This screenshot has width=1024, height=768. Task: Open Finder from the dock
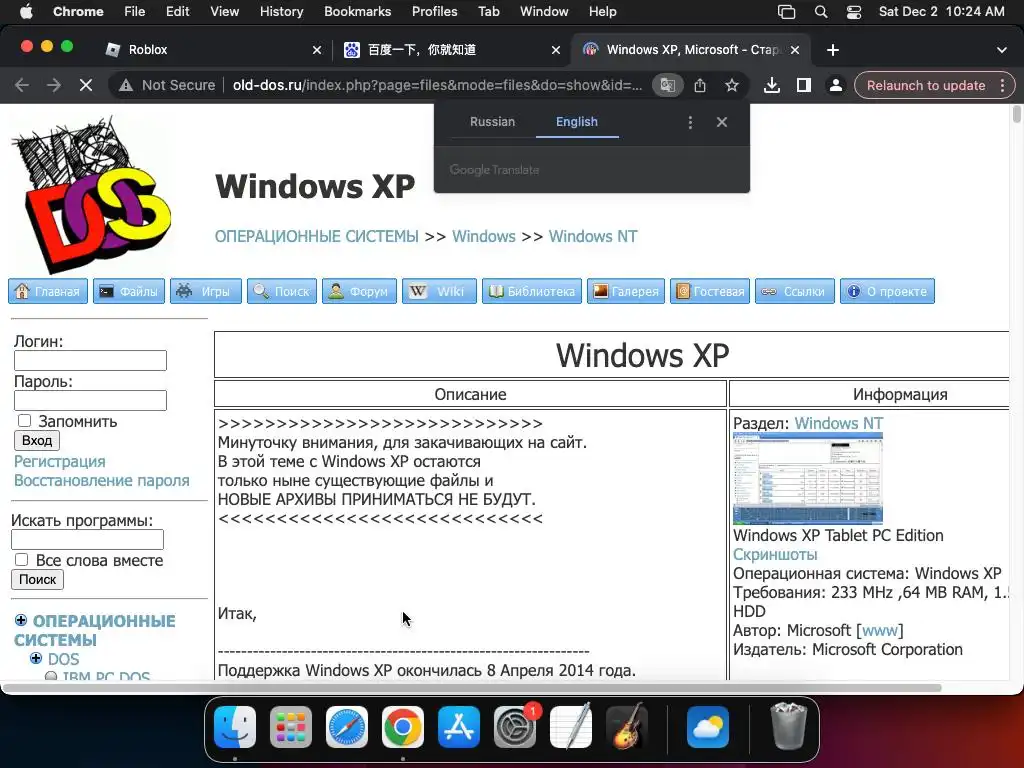pyautogui.click(x=235, y=727)
